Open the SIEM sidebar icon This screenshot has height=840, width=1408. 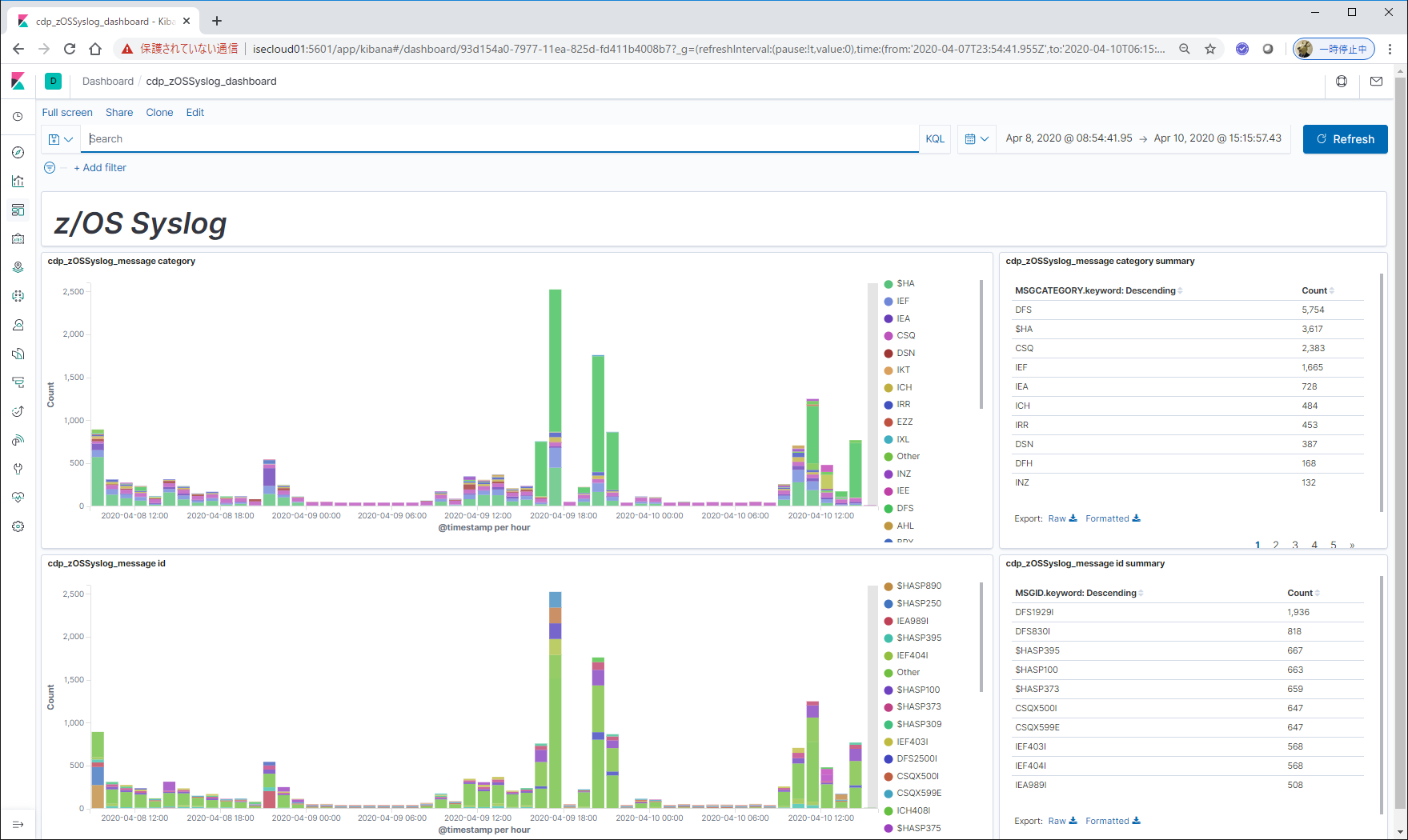pos(18,440)
